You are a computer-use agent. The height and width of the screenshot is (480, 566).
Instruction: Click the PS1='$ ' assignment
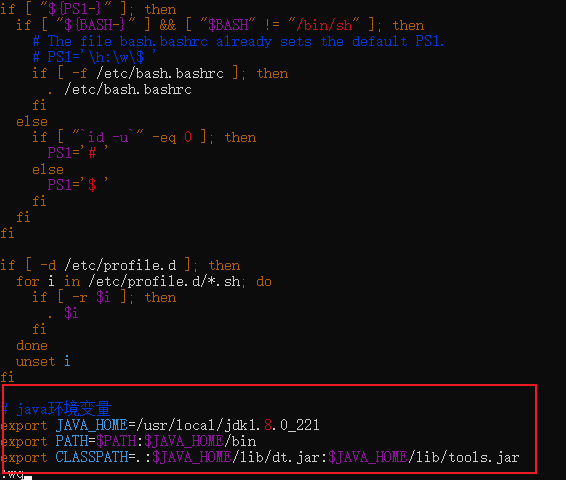click(x=78, y=185)
